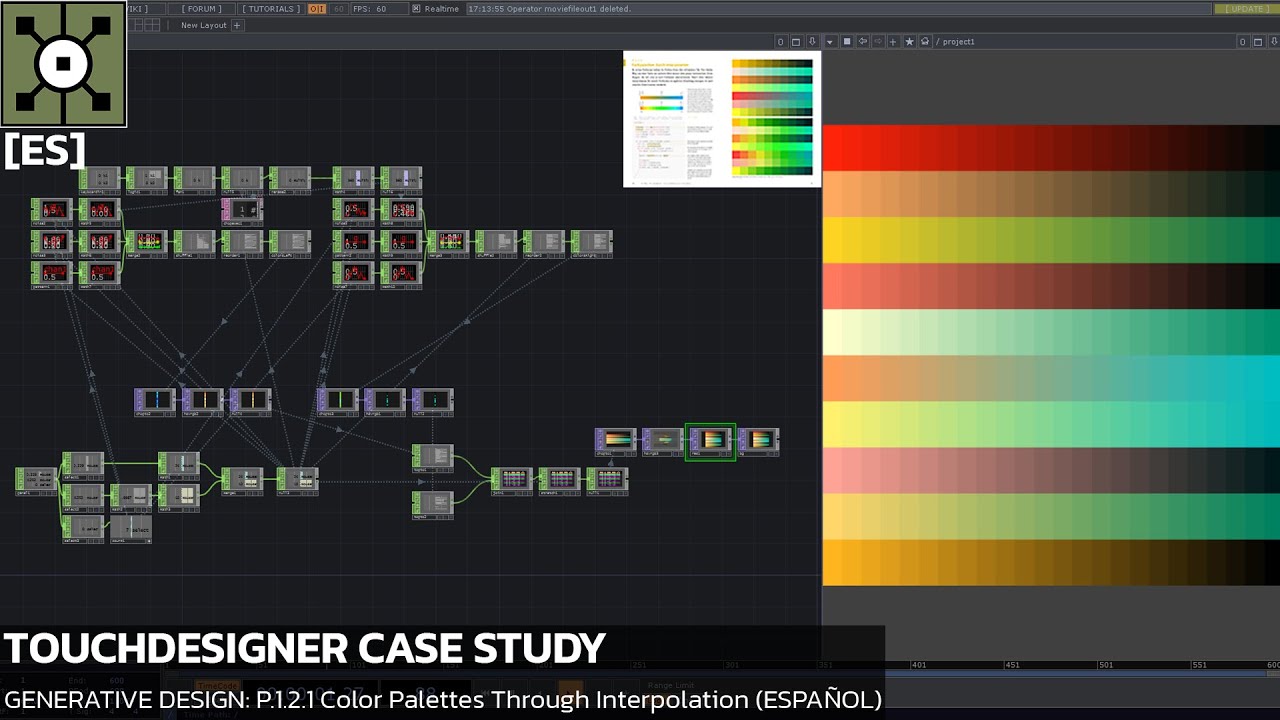Go forward with right arrow in pane bar
The image size is (1280, 720).
pos(878,41)
